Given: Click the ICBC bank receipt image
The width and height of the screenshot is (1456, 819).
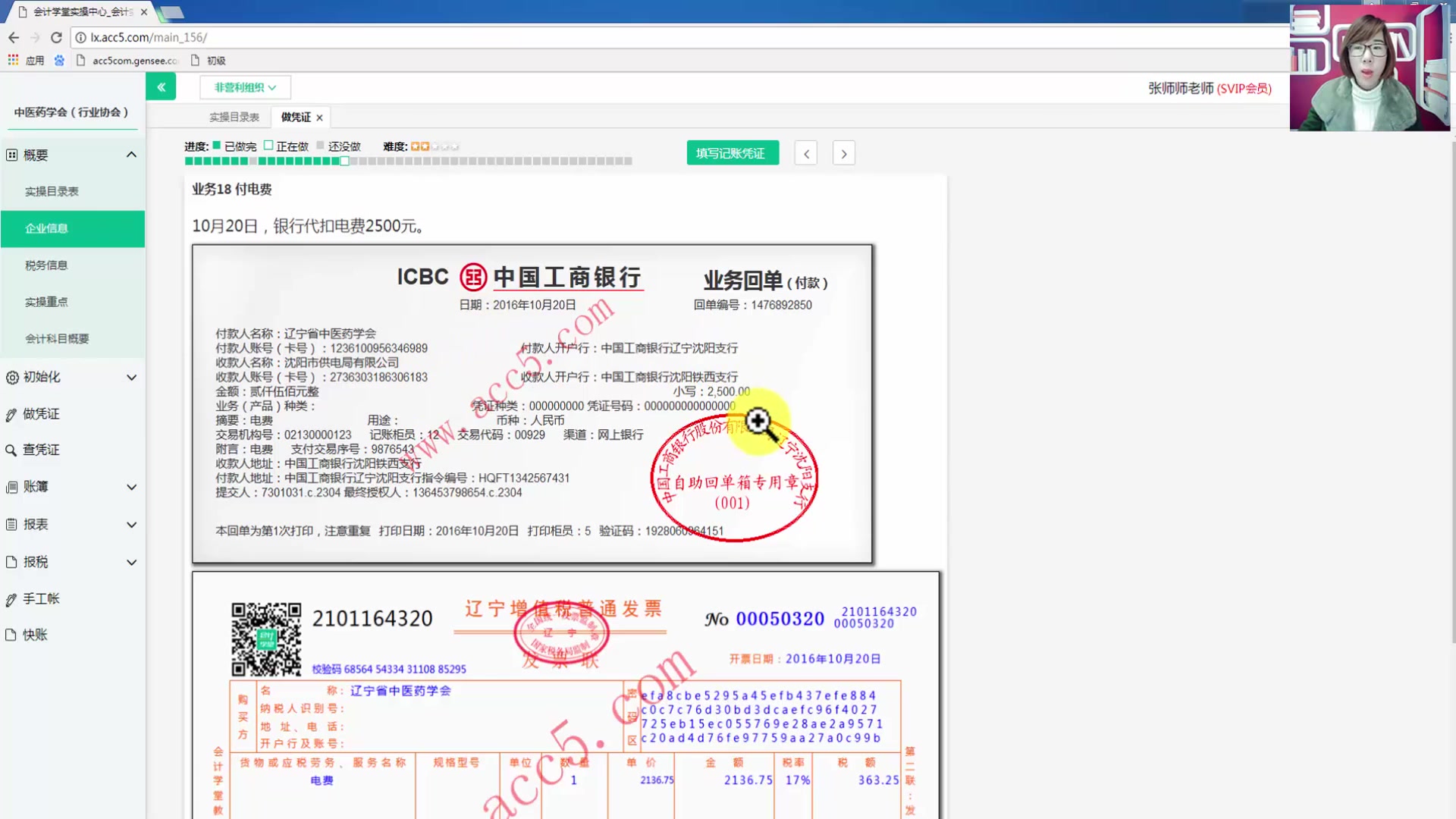Looking at the screenshot, I should (532, 403).
